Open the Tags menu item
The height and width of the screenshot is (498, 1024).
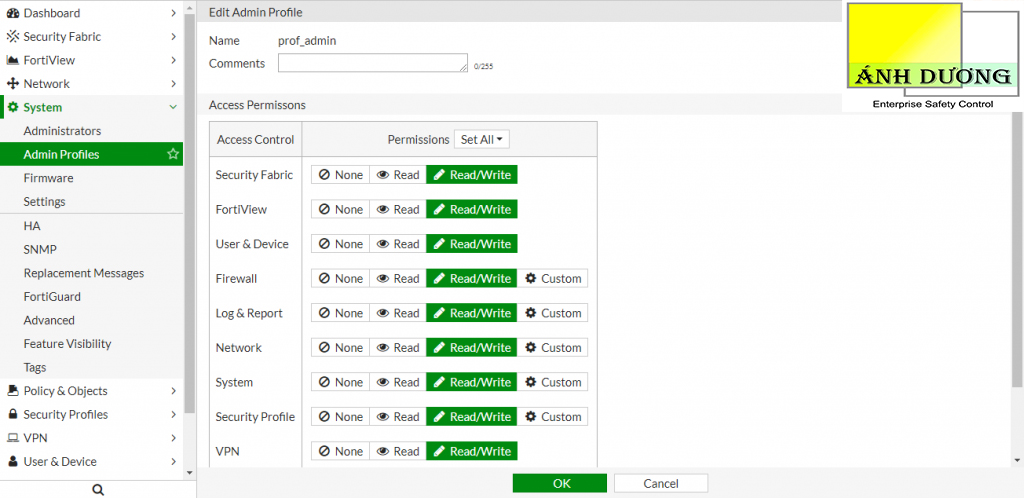tap(91, 367)
